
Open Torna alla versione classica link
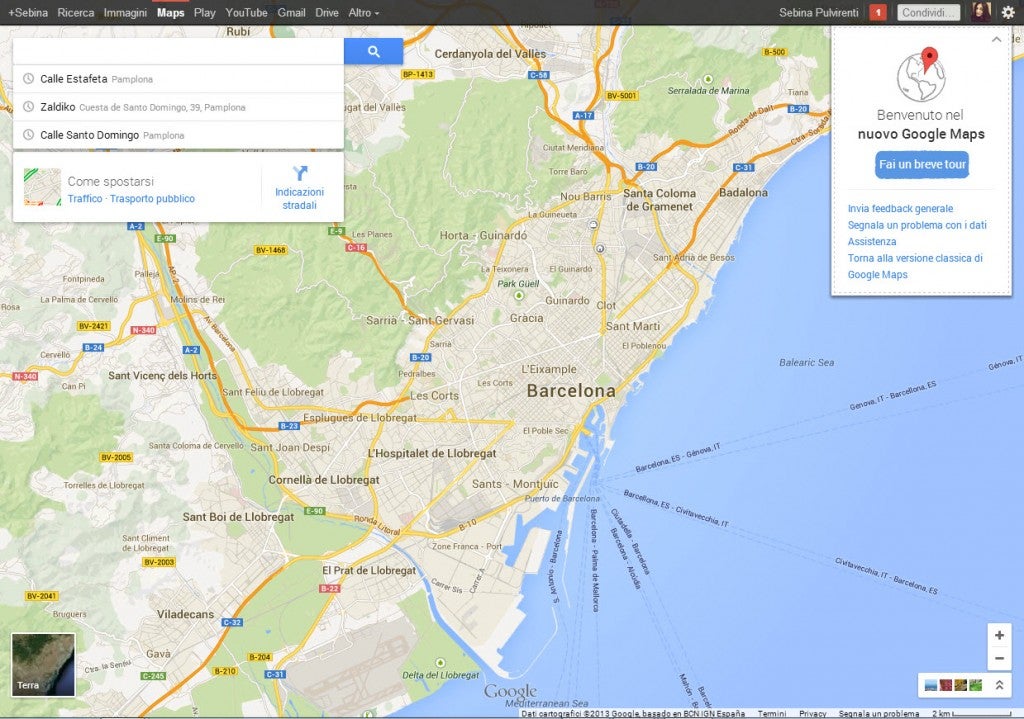coord(915,266)
